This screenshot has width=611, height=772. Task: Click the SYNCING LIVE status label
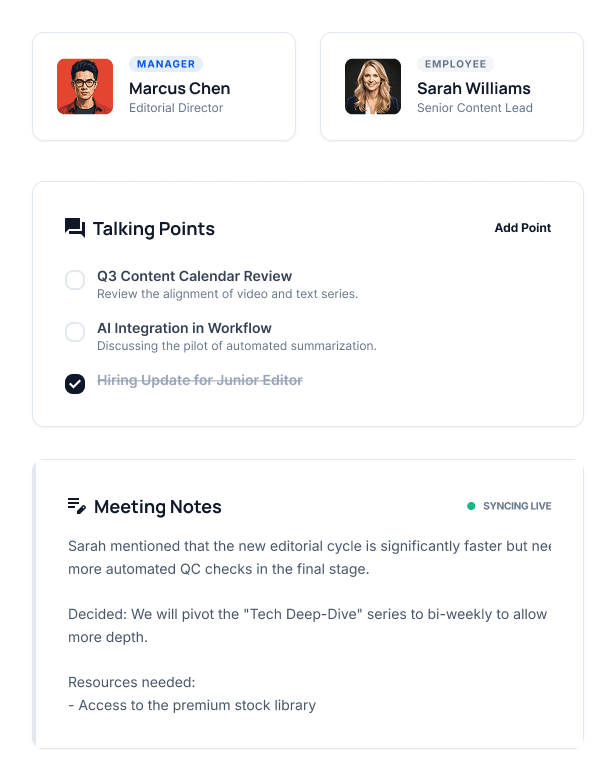click(517, 506)
